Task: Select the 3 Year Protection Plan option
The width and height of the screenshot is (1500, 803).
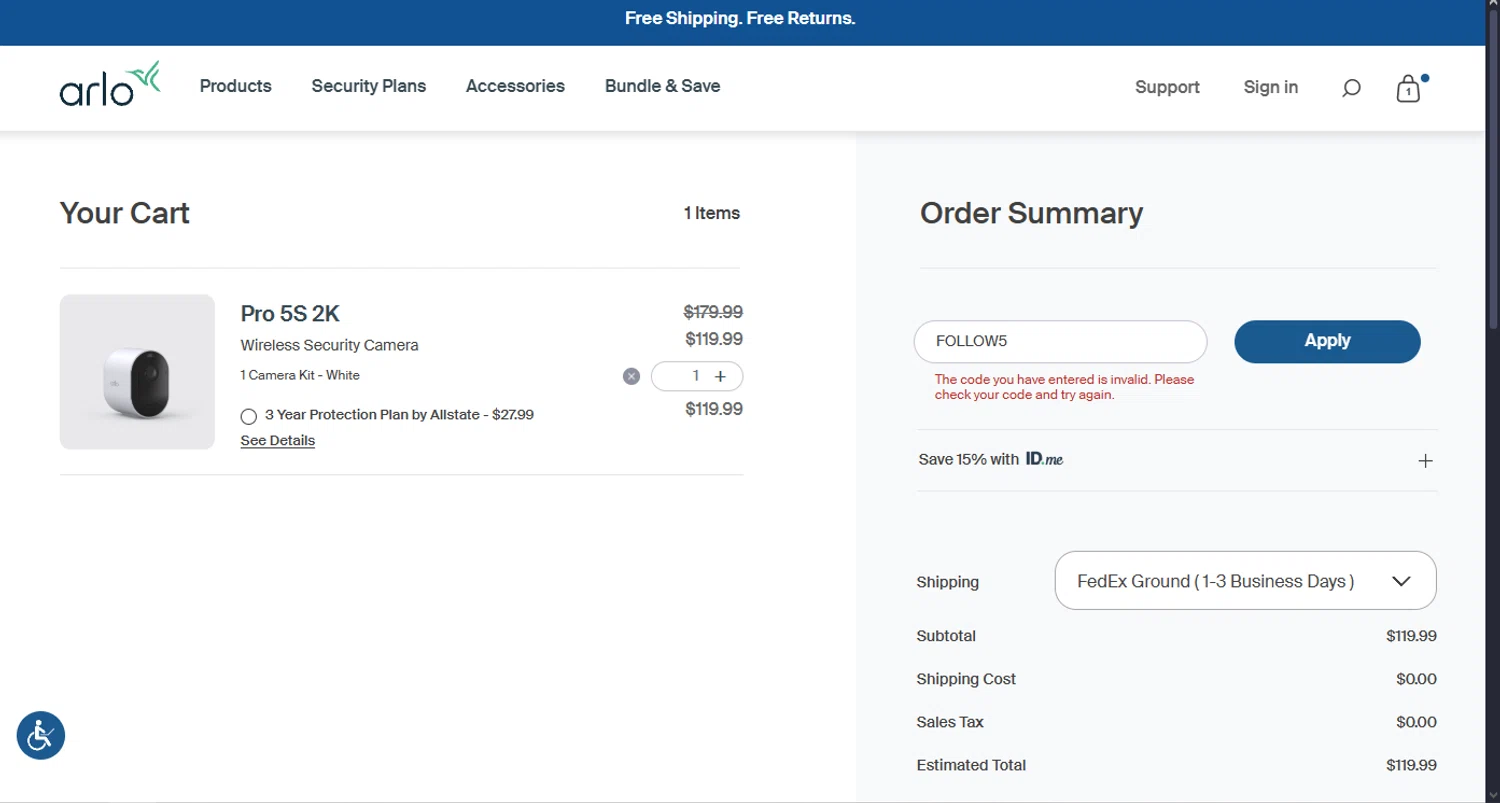Action: click(x=249, y=416)
